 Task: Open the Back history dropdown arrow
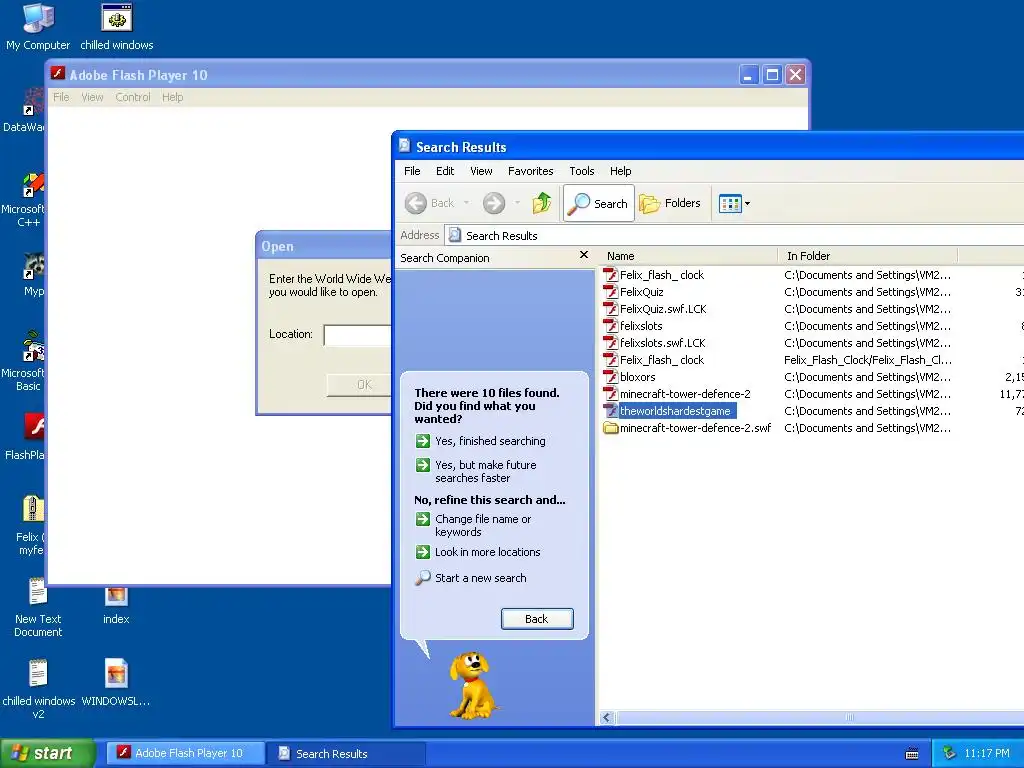point(466,203)
